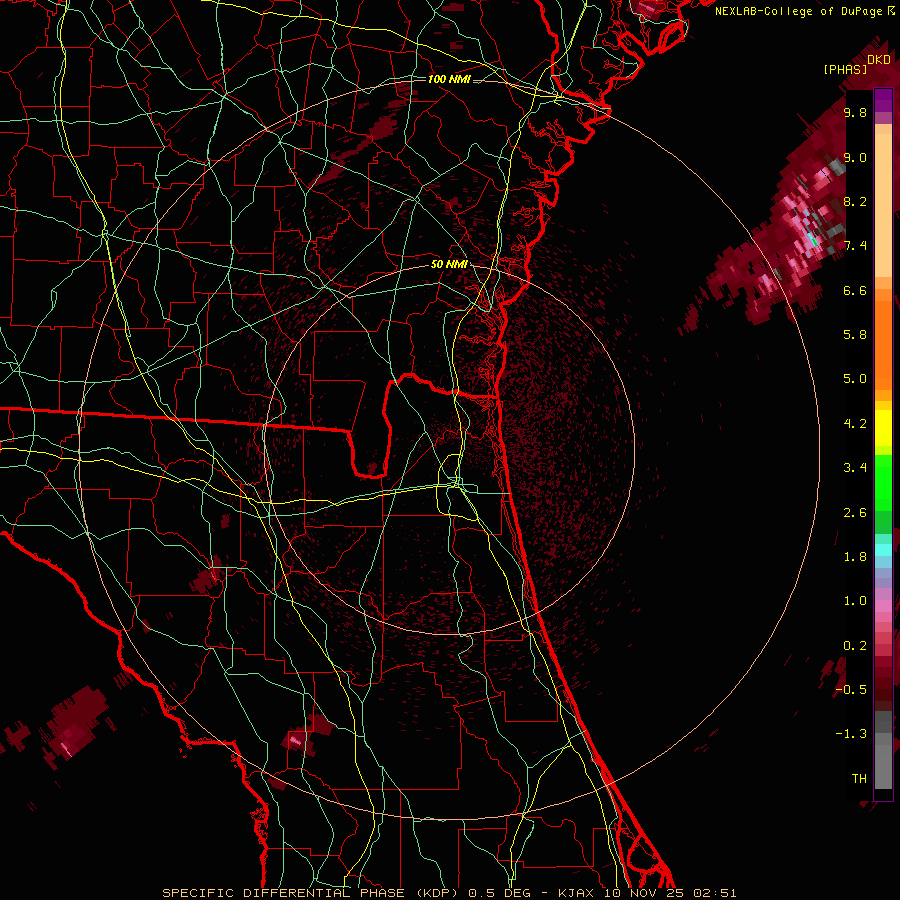
Task: Click "0.5 DEG" elevation in the bottom caption
Action: pos(498,893)
